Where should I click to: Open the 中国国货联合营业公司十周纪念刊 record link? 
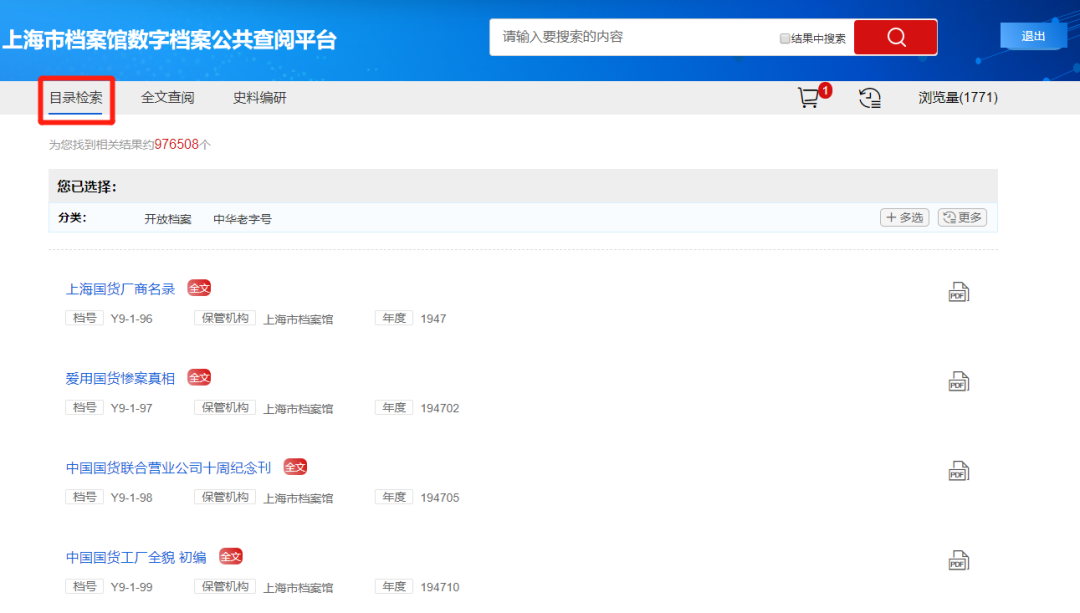pyautogui.click(x=169, y=468)
